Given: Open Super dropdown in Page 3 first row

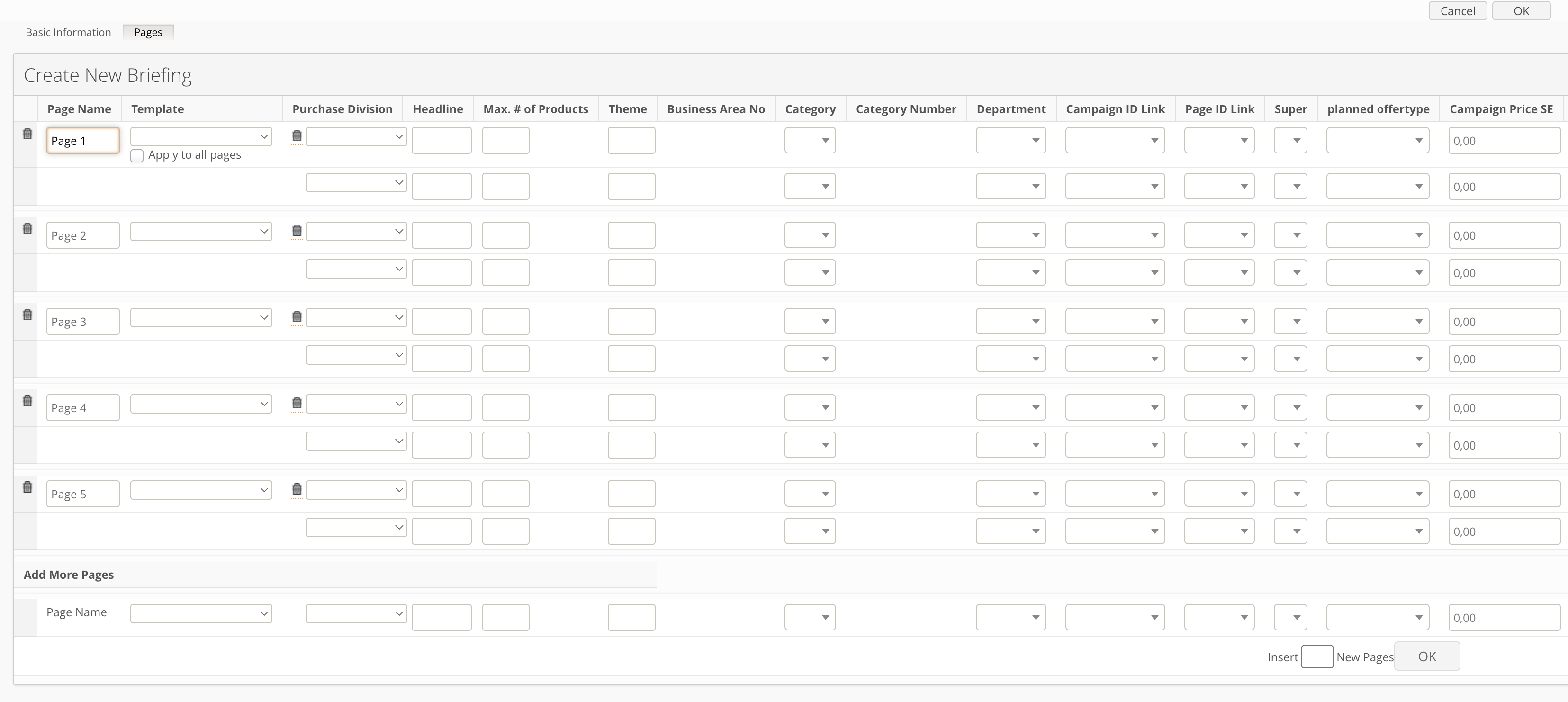Looking at the screenshot, I should tap(1290, 322).
